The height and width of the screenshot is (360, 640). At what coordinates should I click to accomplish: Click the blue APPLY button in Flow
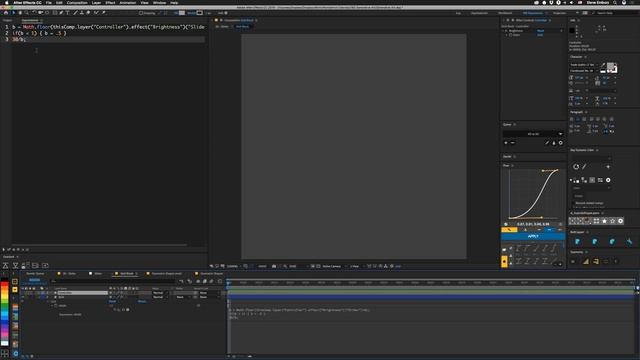click(533, 236)
